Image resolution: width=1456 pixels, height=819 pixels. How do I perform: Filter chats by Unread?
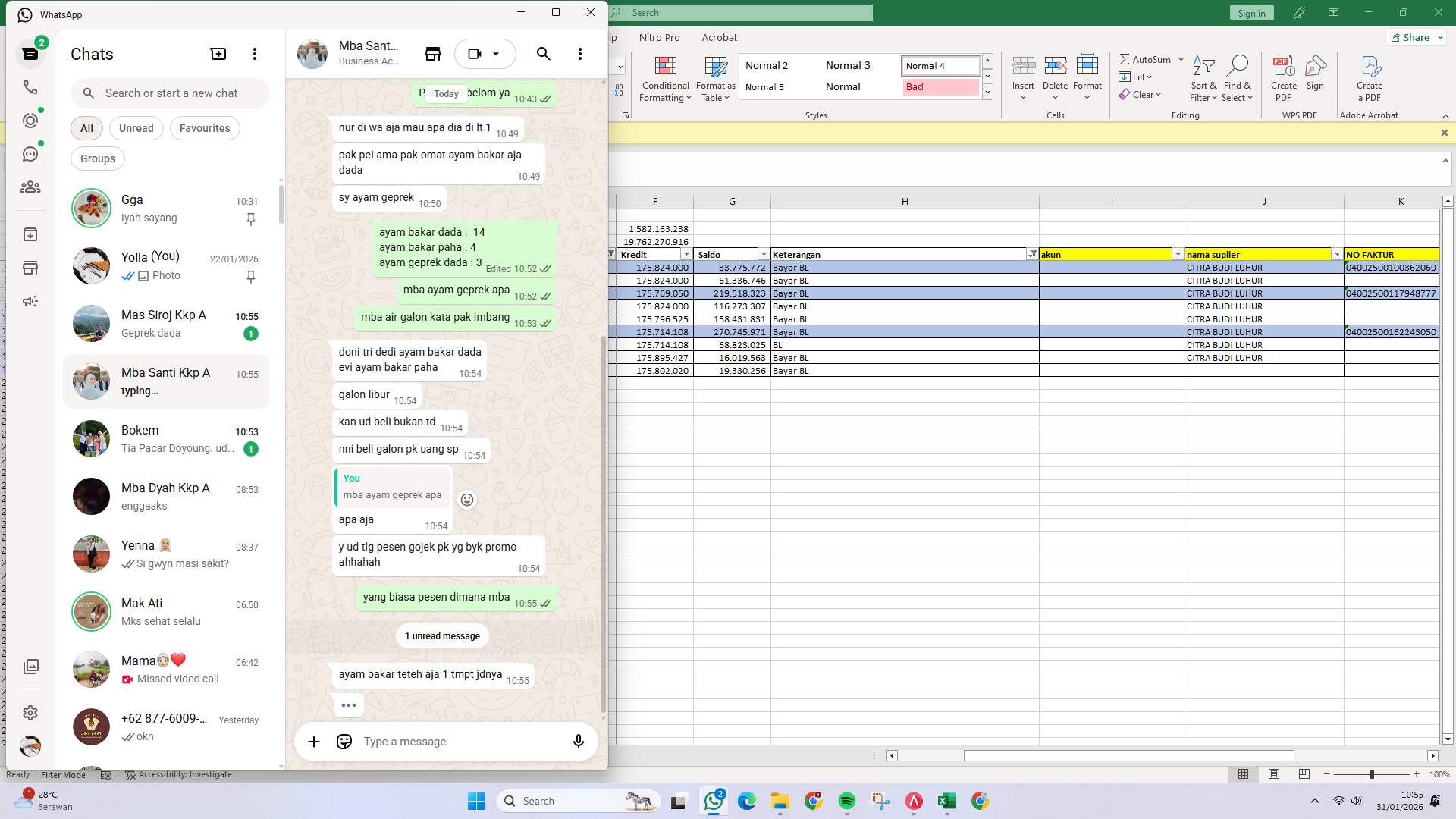click(136, 127)
